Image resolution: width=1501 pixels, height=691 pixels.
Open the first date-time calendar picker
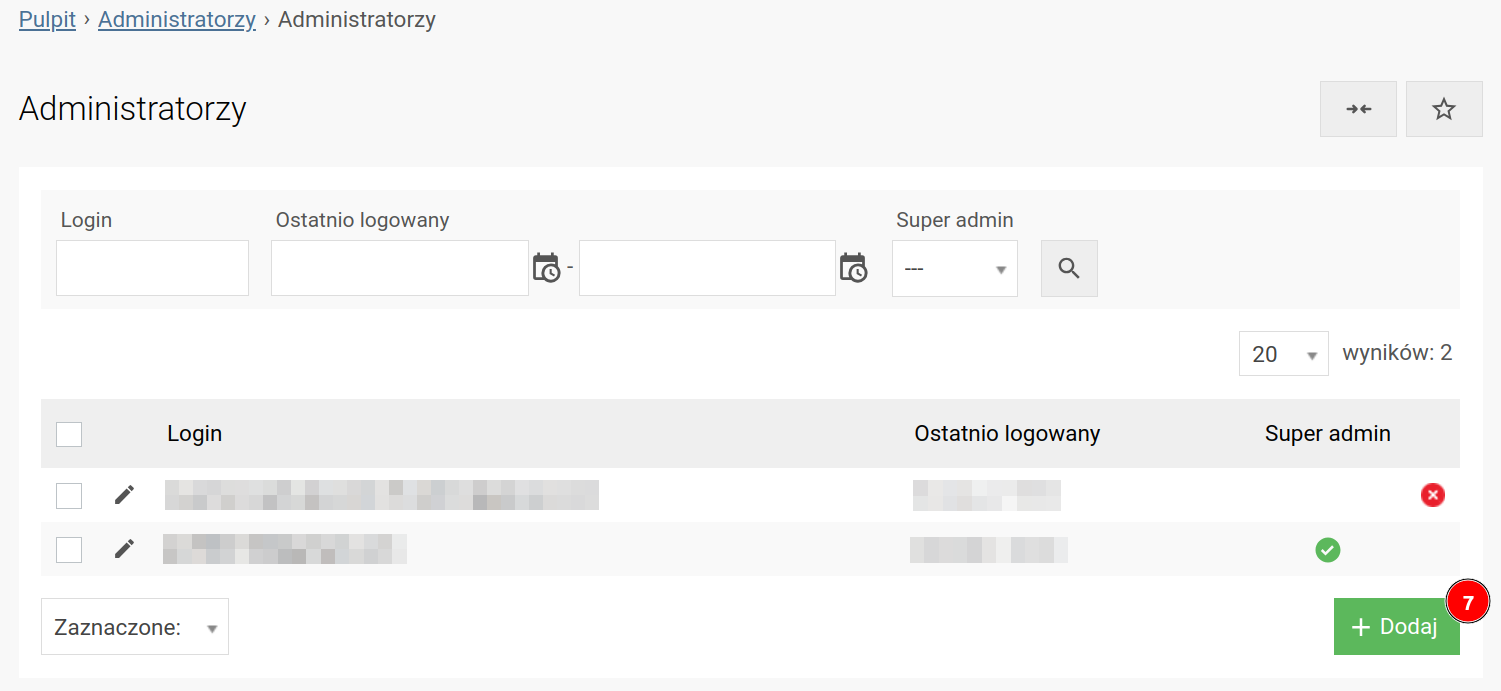546,268
